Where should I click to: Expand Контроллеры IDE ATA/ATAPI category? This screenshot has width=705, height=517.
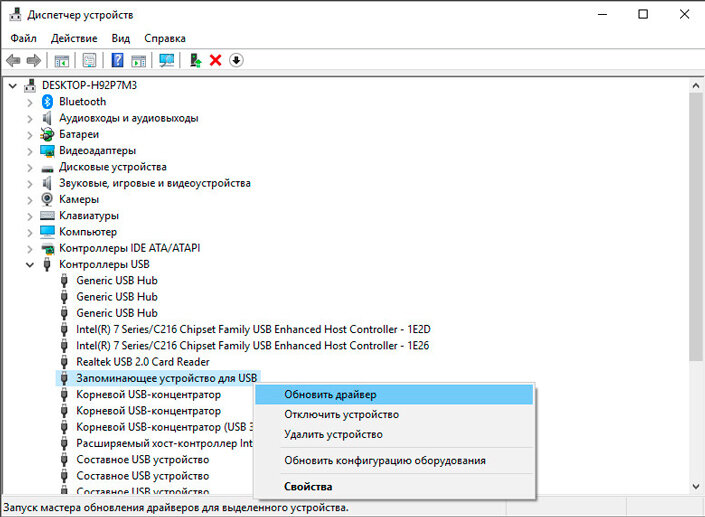click(30, 249)
